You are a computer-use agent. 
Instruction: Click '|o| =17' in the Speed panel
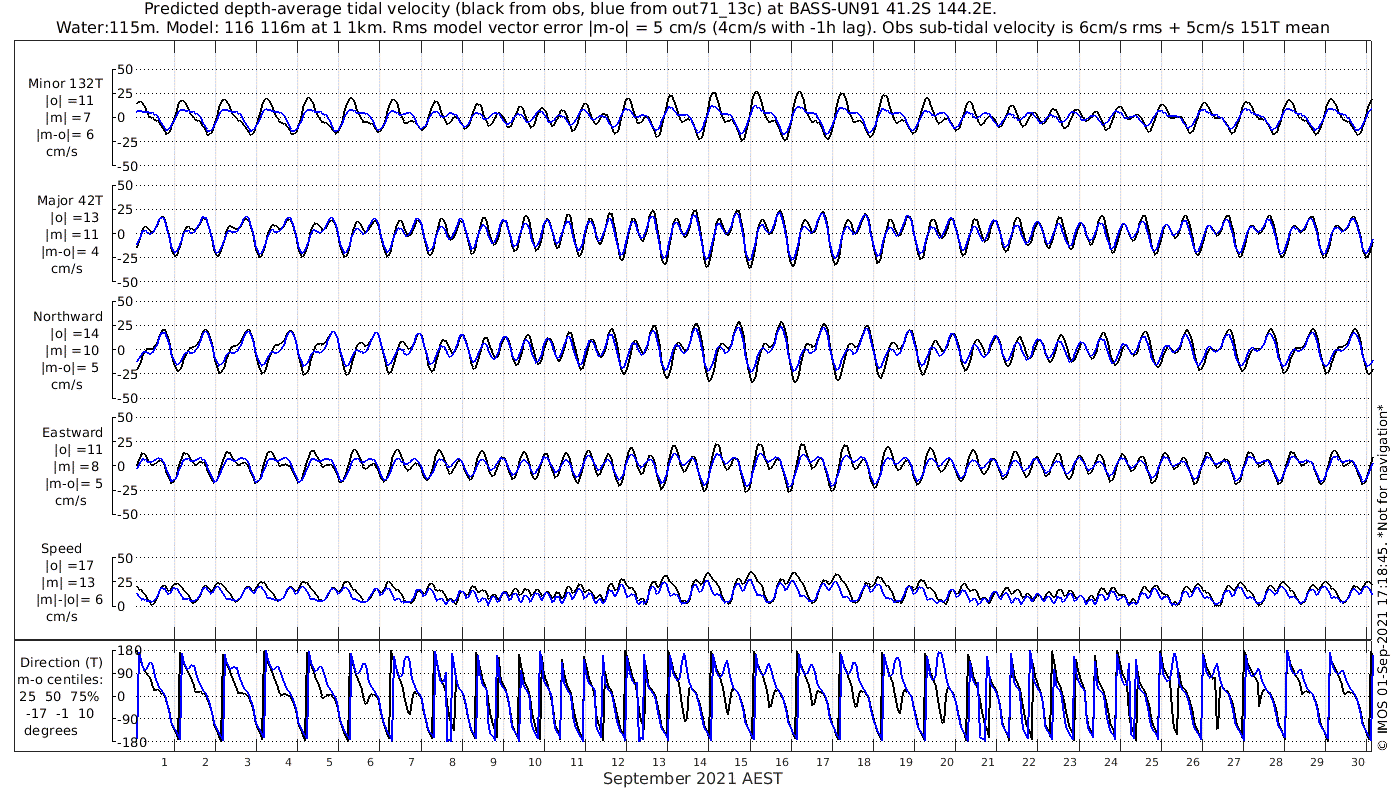pos(70,565)
